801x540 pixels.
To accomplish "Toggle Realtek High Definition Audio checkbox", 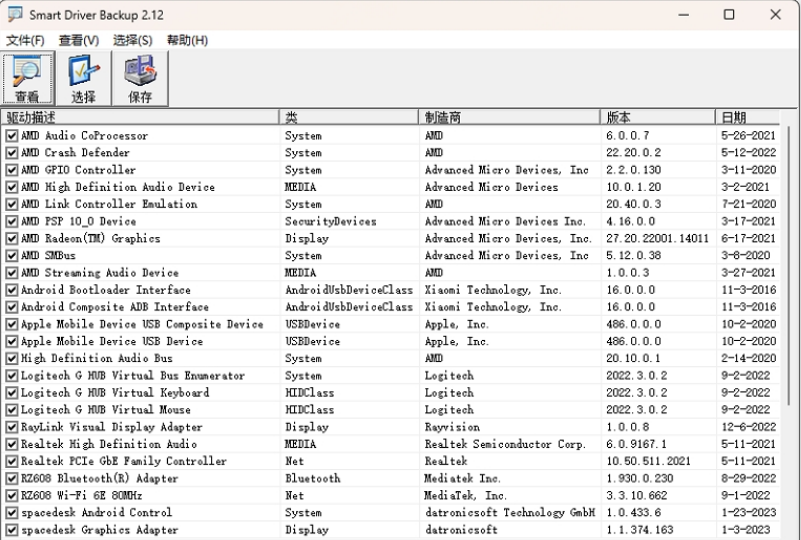I will point(12,444).
